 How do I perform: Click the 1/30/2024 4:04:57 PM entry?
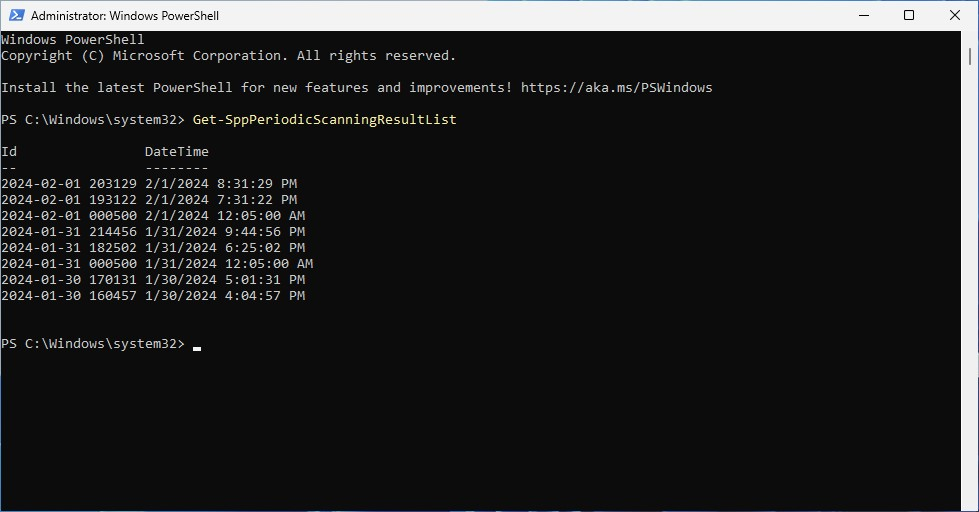(225, 295)
